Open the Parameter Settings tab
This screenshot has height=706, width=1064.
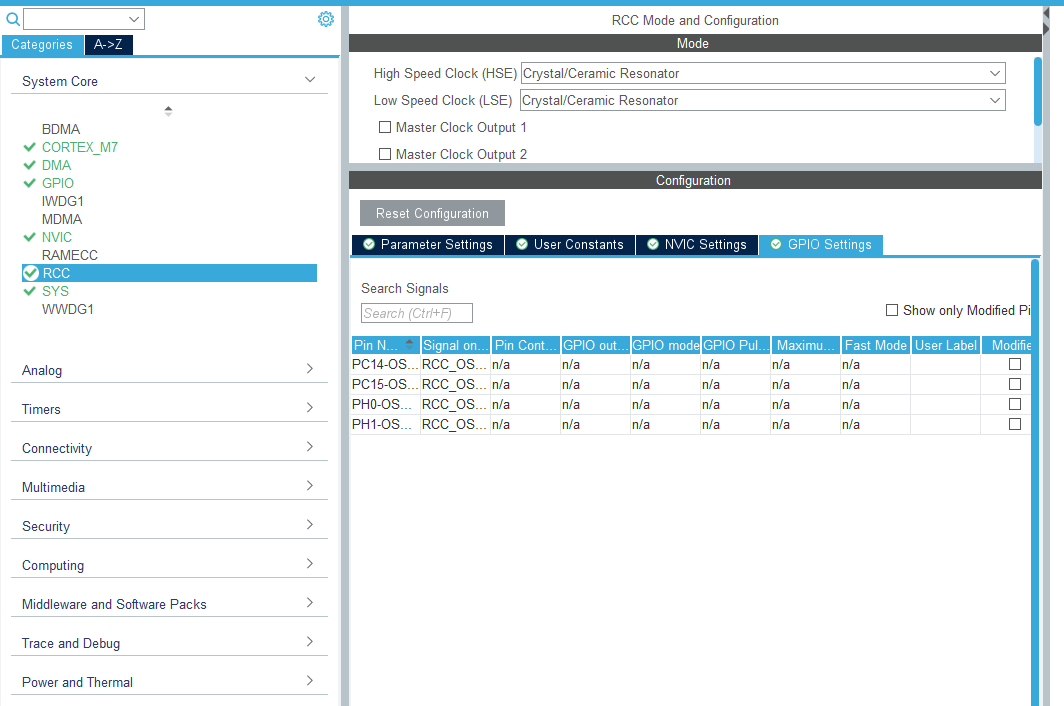[x=428, y=244]
